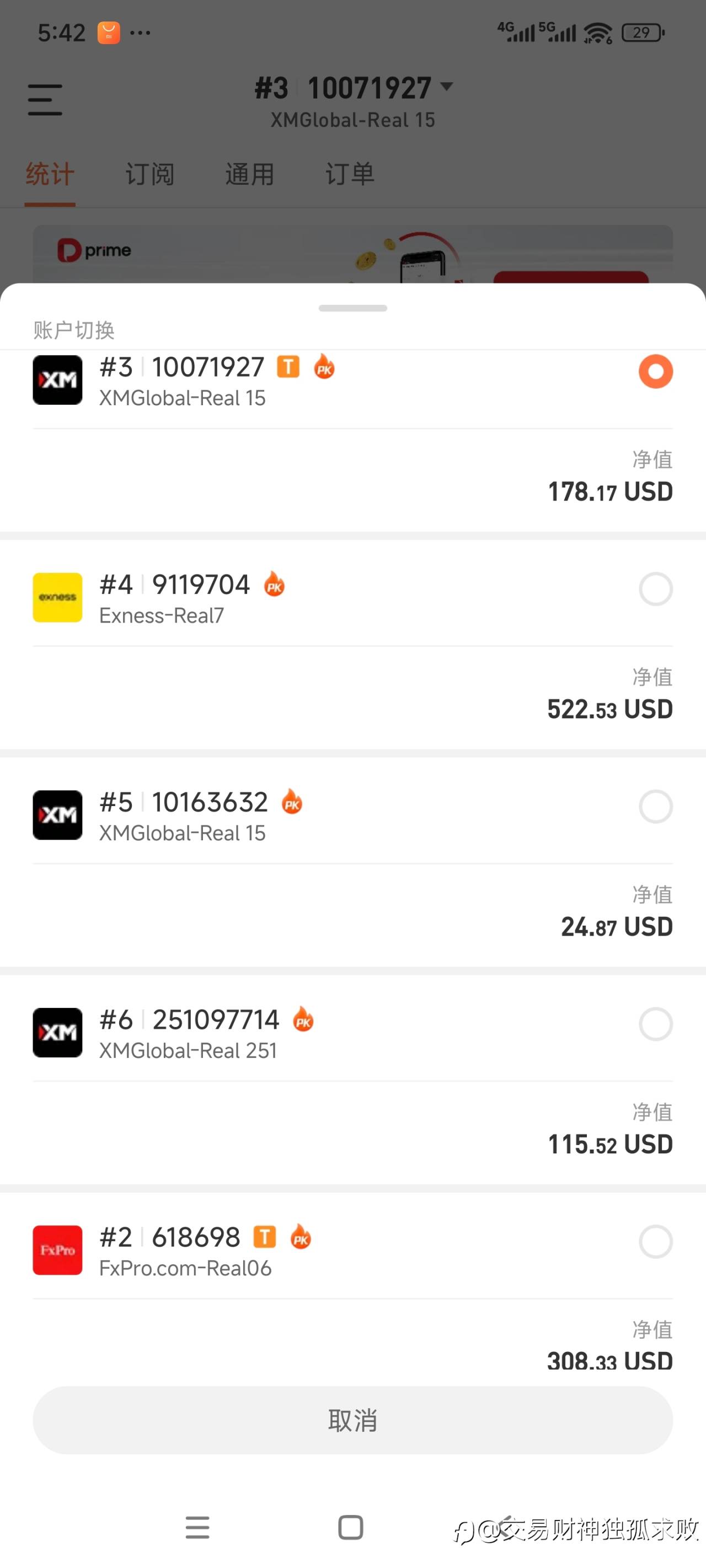The width and height of the screenshot is (706, 1568).
Task: Tap the PK flame badge on account 251097714
Action: [303, 1019]
